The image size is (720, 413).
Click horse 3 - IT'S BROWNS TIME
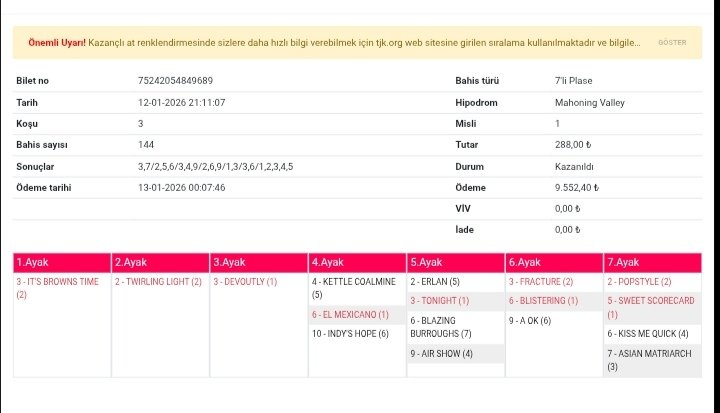[57, 288]
